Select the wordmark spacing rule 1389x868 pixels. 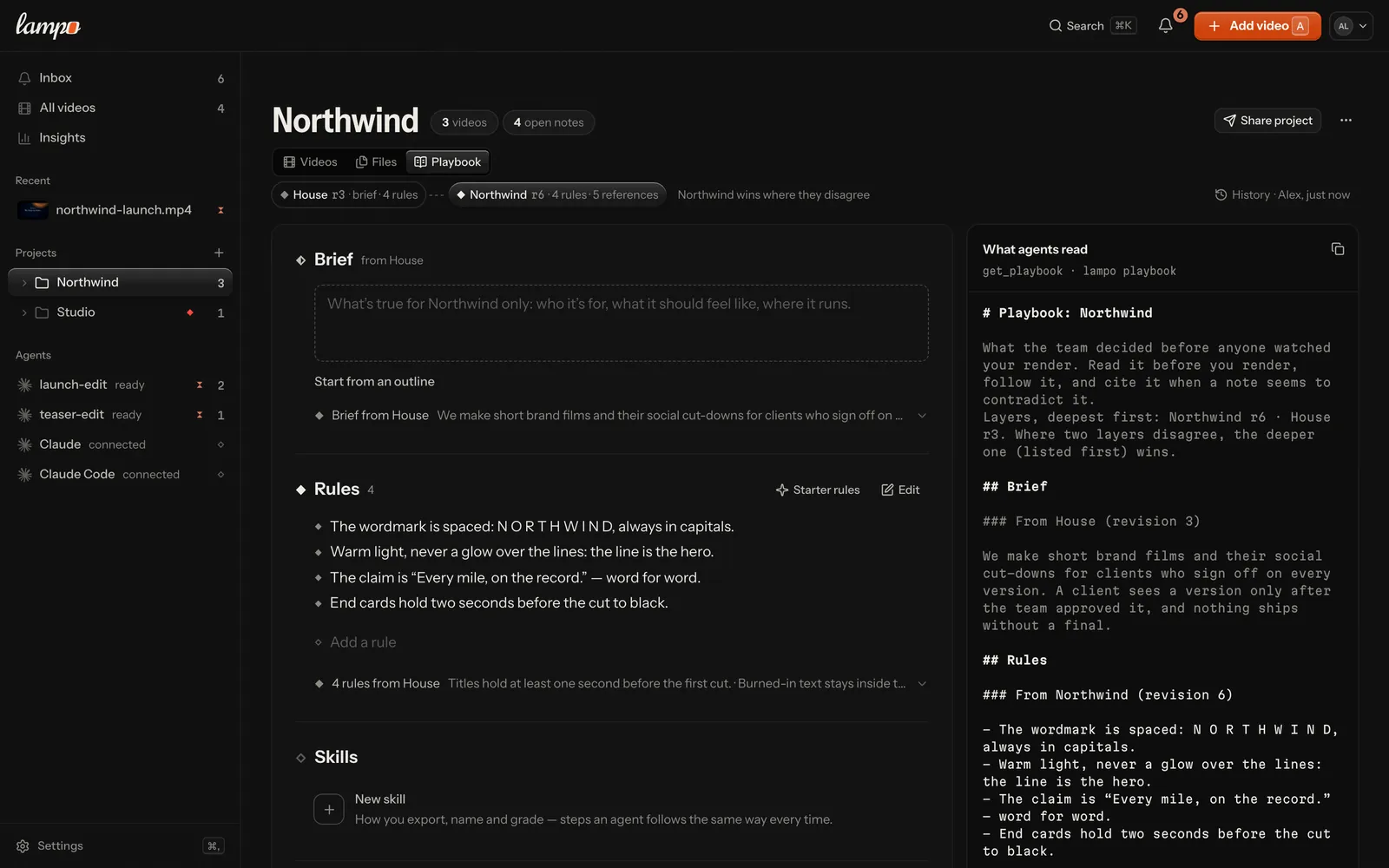tap(531, 527)
